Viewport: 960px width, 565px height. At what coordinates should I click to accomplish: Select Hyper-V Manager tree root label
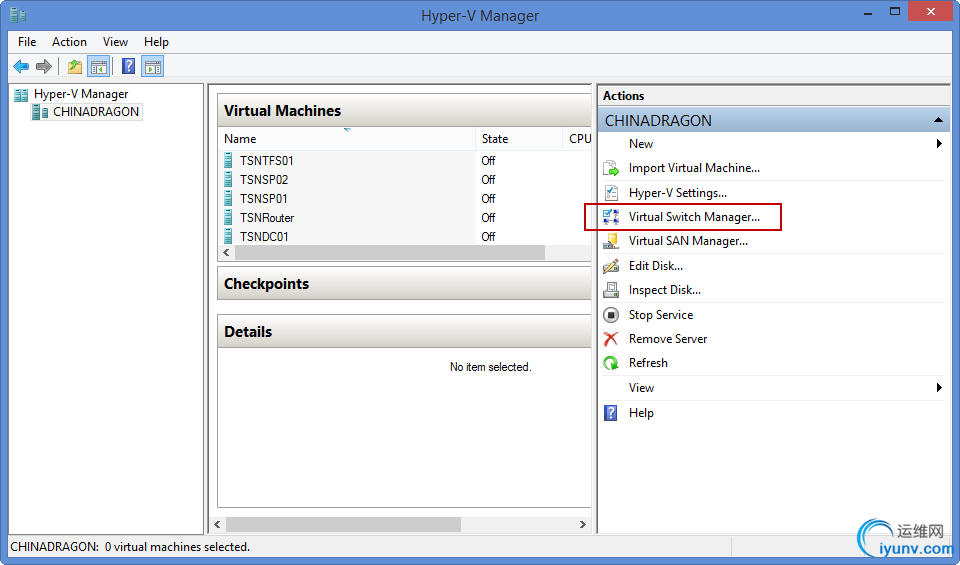(81, 94)
